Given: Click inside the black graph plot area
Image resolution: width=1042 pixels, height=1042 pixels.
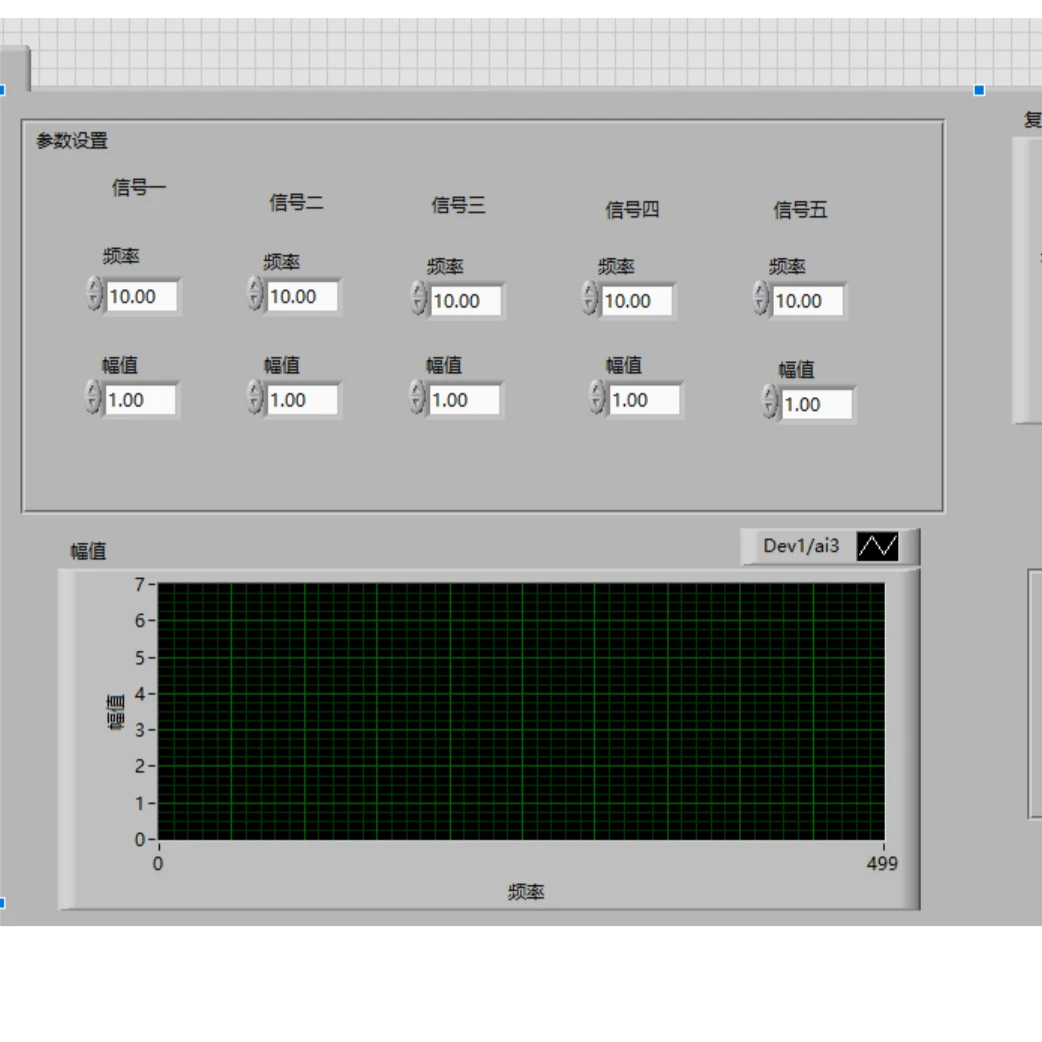Looking at the screenshot, I should pos(521,711).
